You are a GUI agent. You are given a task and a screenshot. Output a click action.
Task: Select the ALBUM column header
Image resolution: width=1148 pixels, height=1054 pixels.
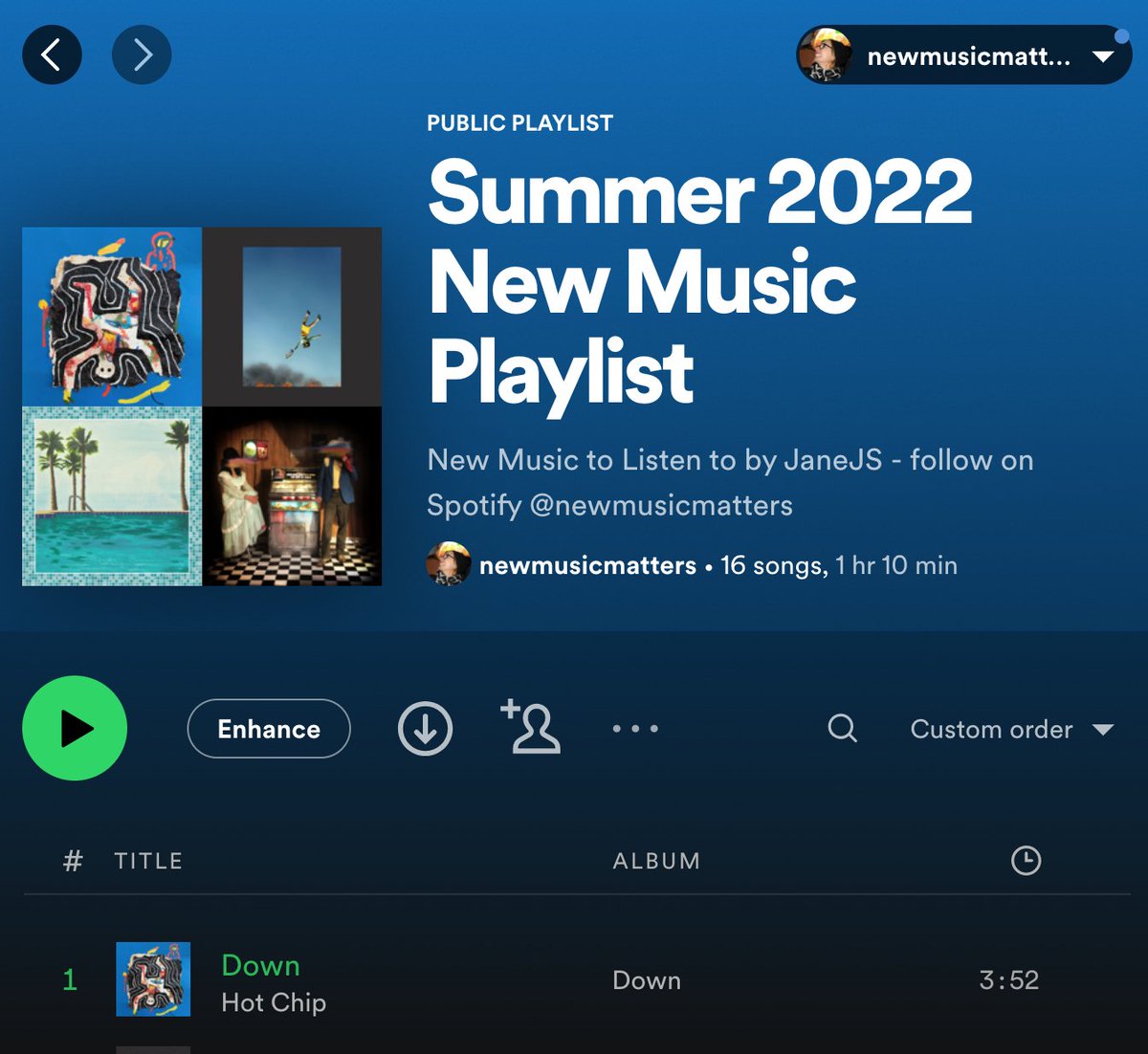tap(655, 861)
